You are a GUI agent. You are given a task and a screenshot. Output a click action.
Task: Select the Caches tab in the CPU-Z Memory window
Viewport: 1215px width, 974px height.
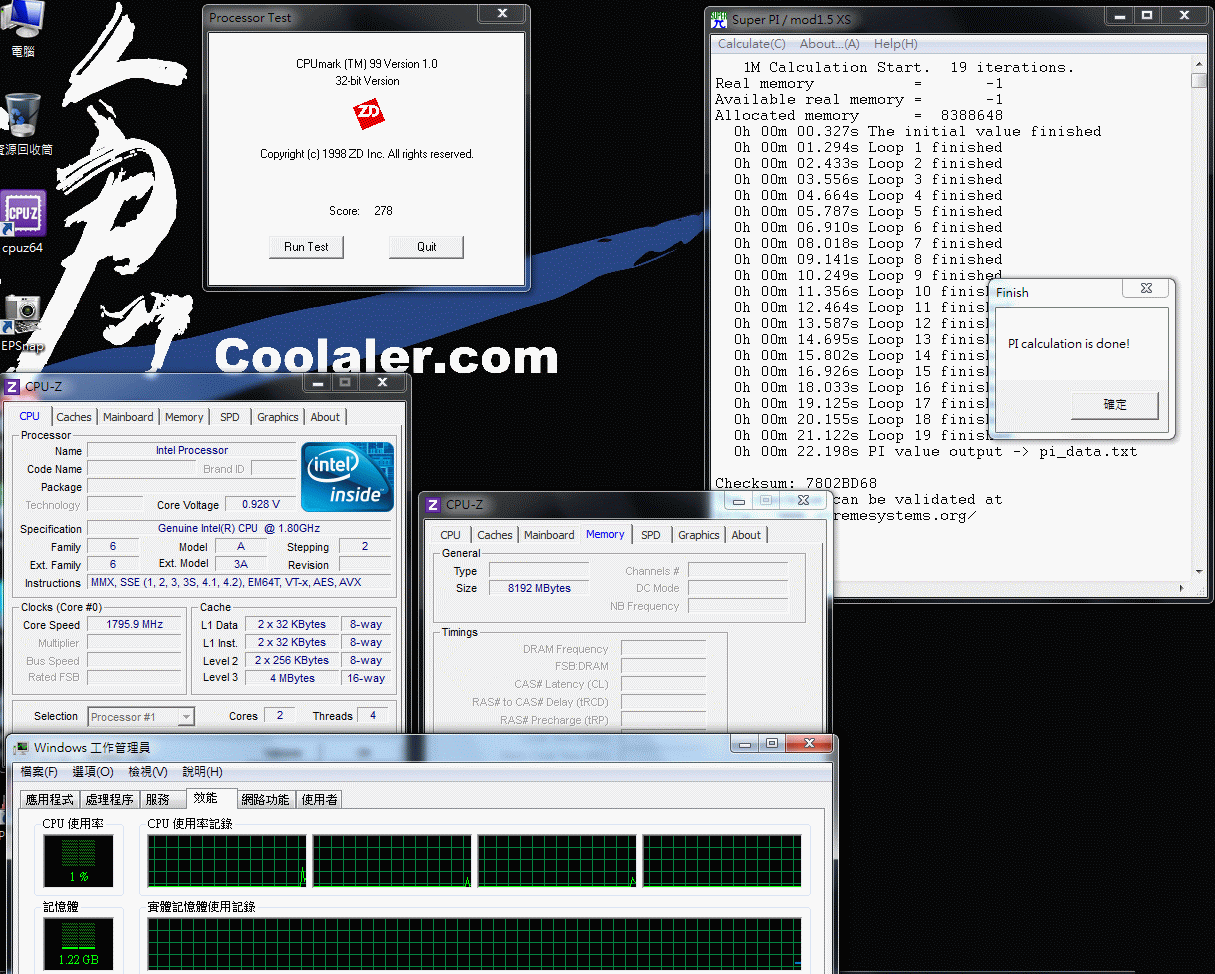pyautogui.click(x=495, y=535)
